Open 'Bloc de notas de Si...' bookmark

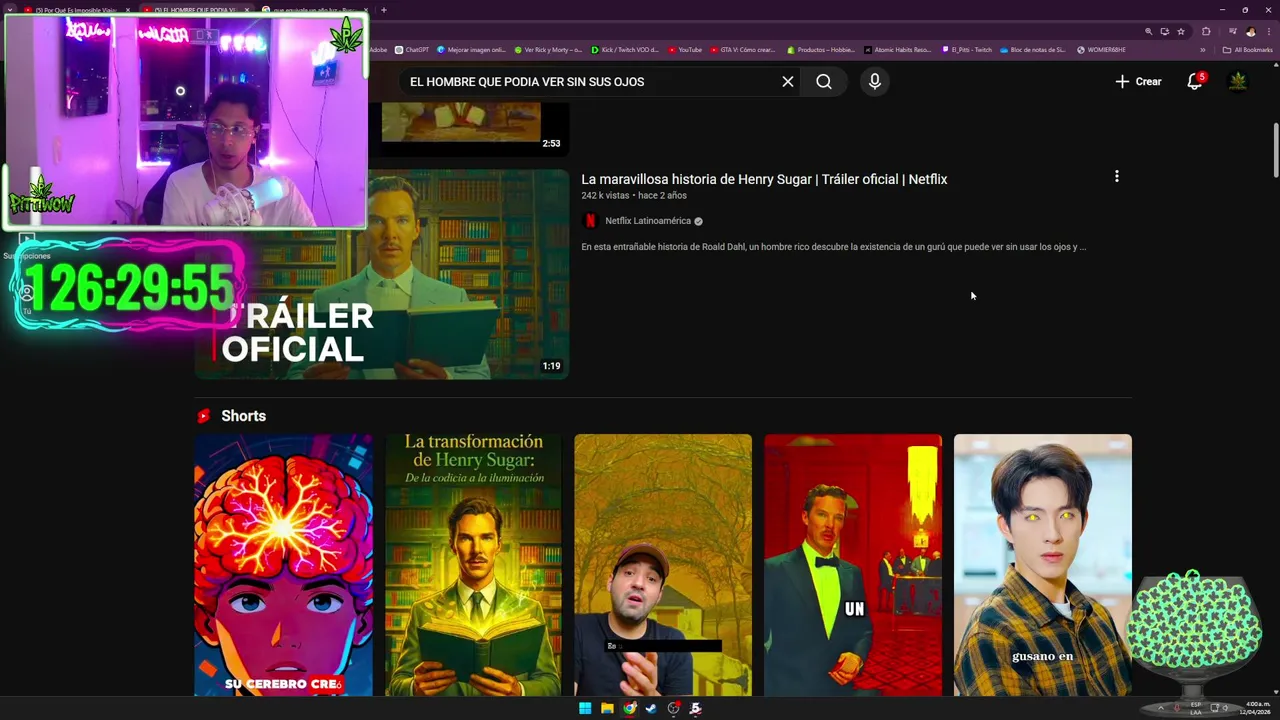pyautogui.click(x=1032, y=50)
